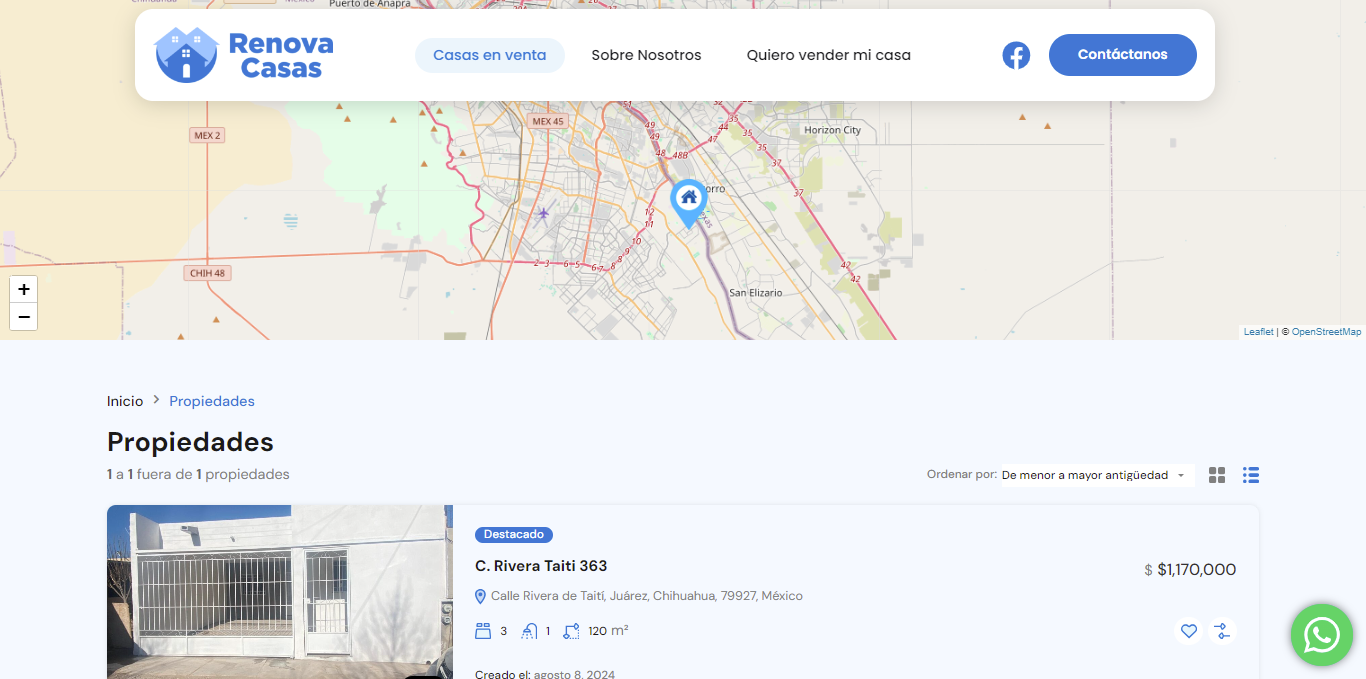Open the Inicio breadcrumb link
Screen dimensions: 1366x679
124,400
